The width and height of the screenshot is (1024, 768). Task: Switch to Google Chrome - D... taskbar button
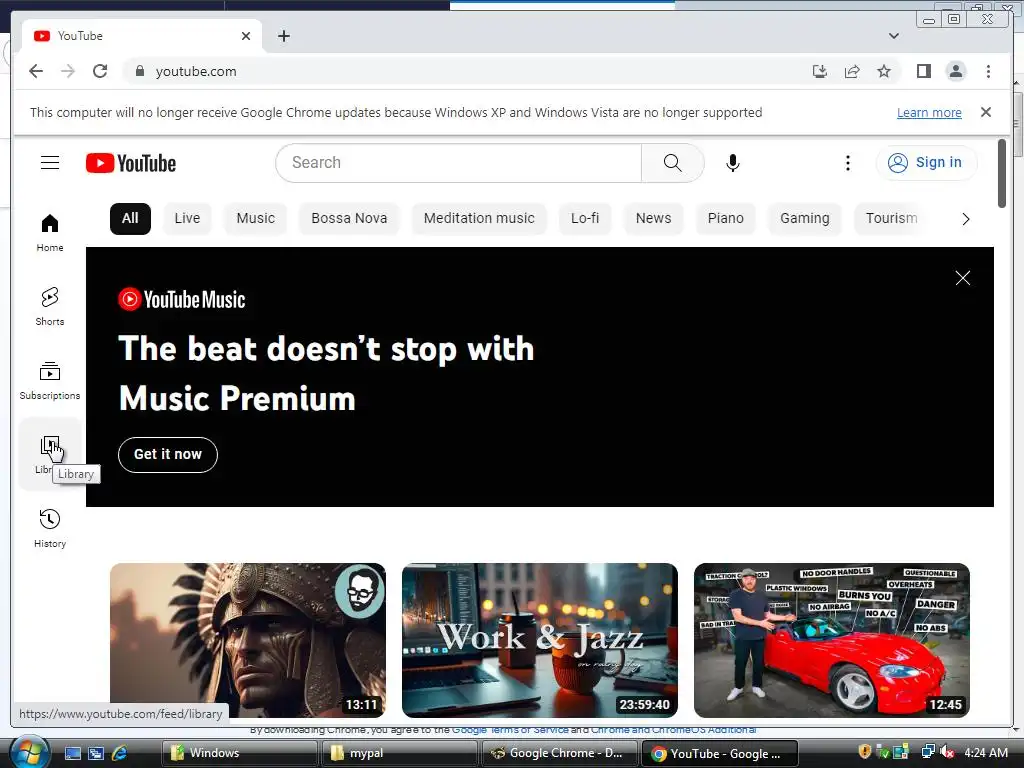(x=560, y=753)
